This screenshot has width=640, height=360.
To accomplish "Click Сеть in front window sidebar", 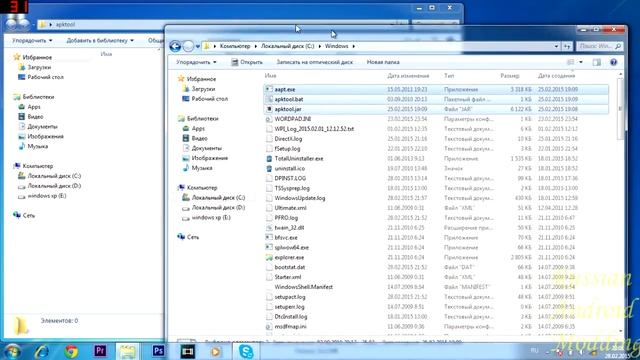I will click(193, 237).
